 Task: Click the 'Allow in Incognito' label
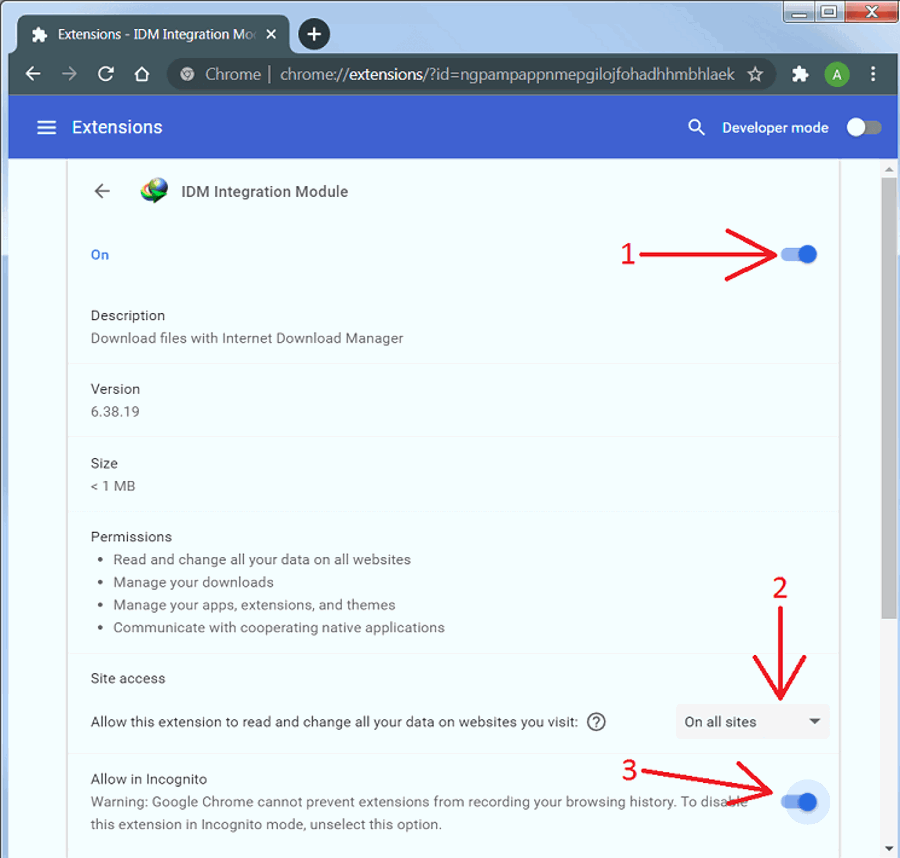pos(149,779)
